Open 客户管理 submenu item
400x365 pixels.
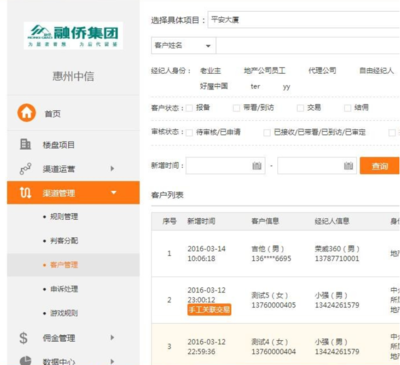(x=64, y=265)
